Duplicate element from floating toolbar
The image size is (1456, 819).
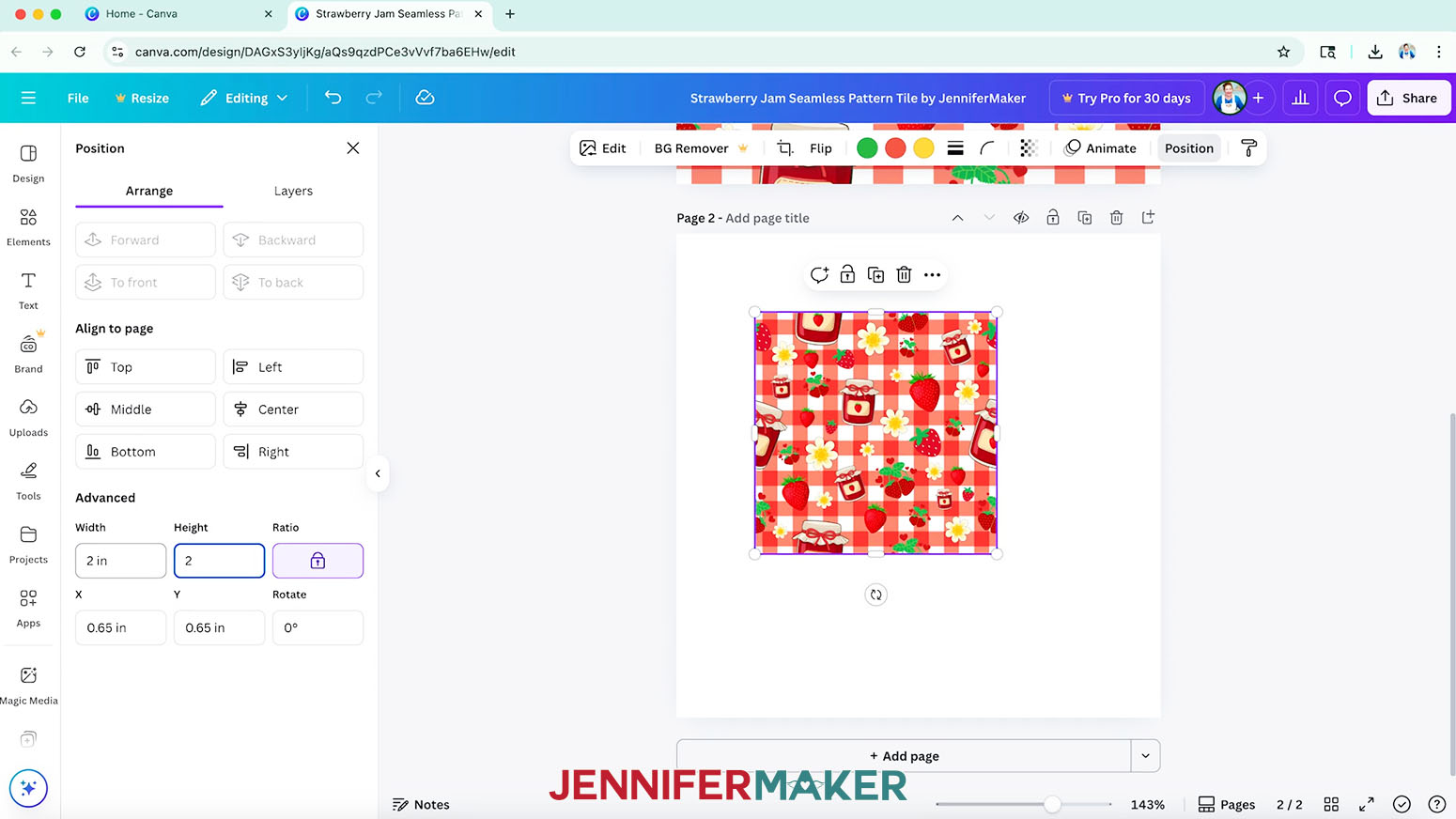875,274
